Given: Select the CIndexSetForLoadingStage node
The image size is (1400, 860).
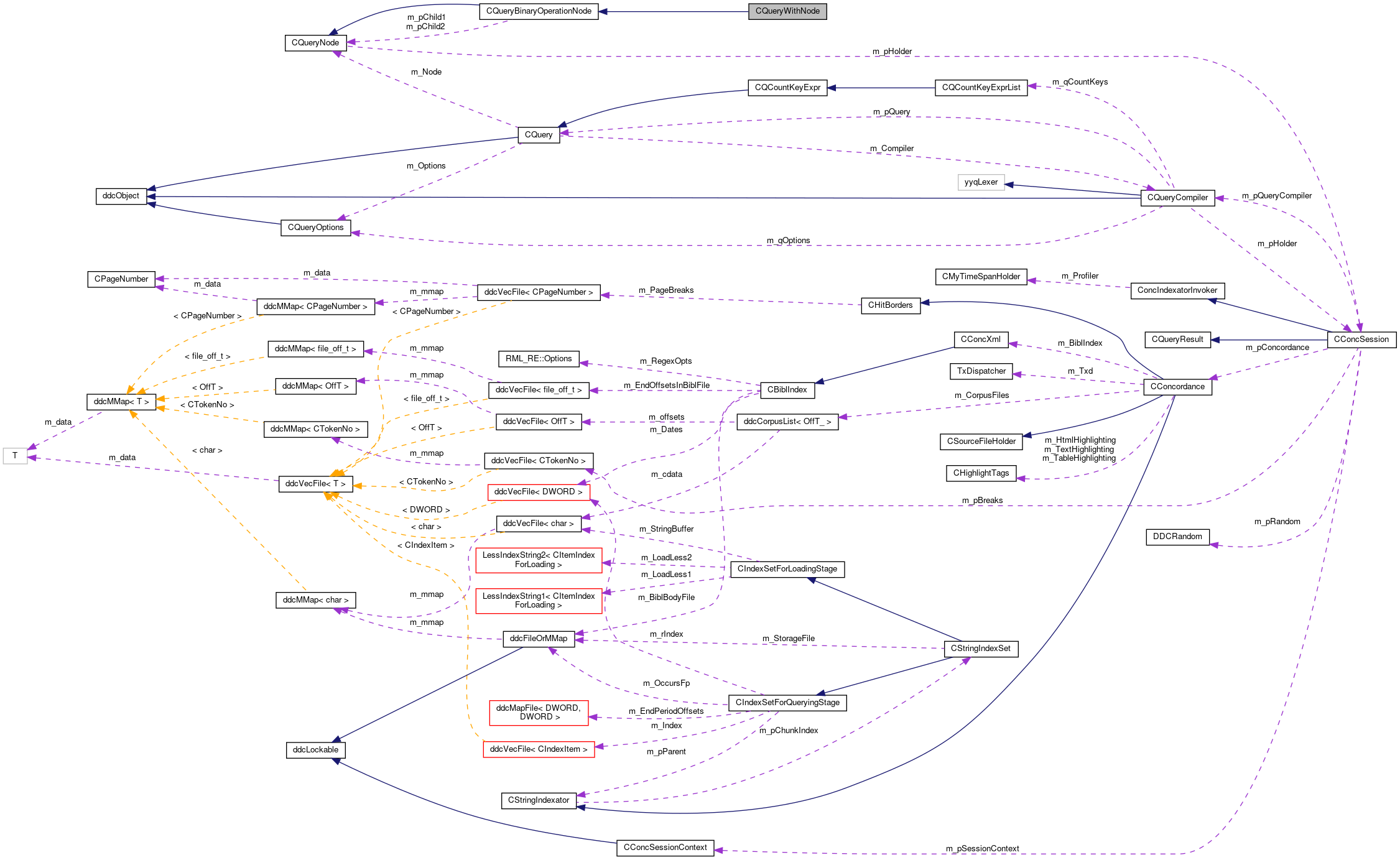Looking at the screenshot, I should [787, 569].
